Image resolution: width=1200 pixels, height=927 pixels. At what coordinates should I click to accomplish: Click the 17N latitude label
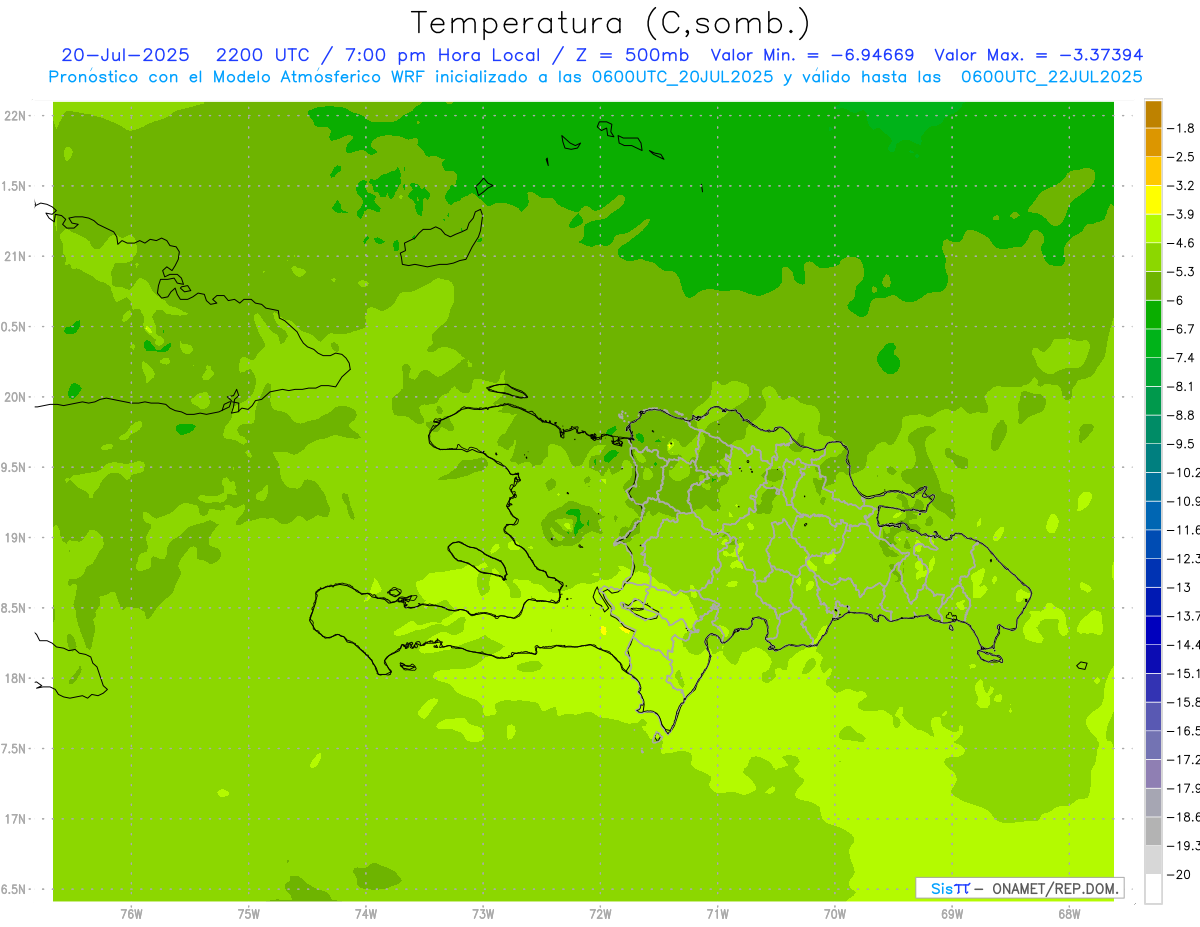(x=15, y=819)
